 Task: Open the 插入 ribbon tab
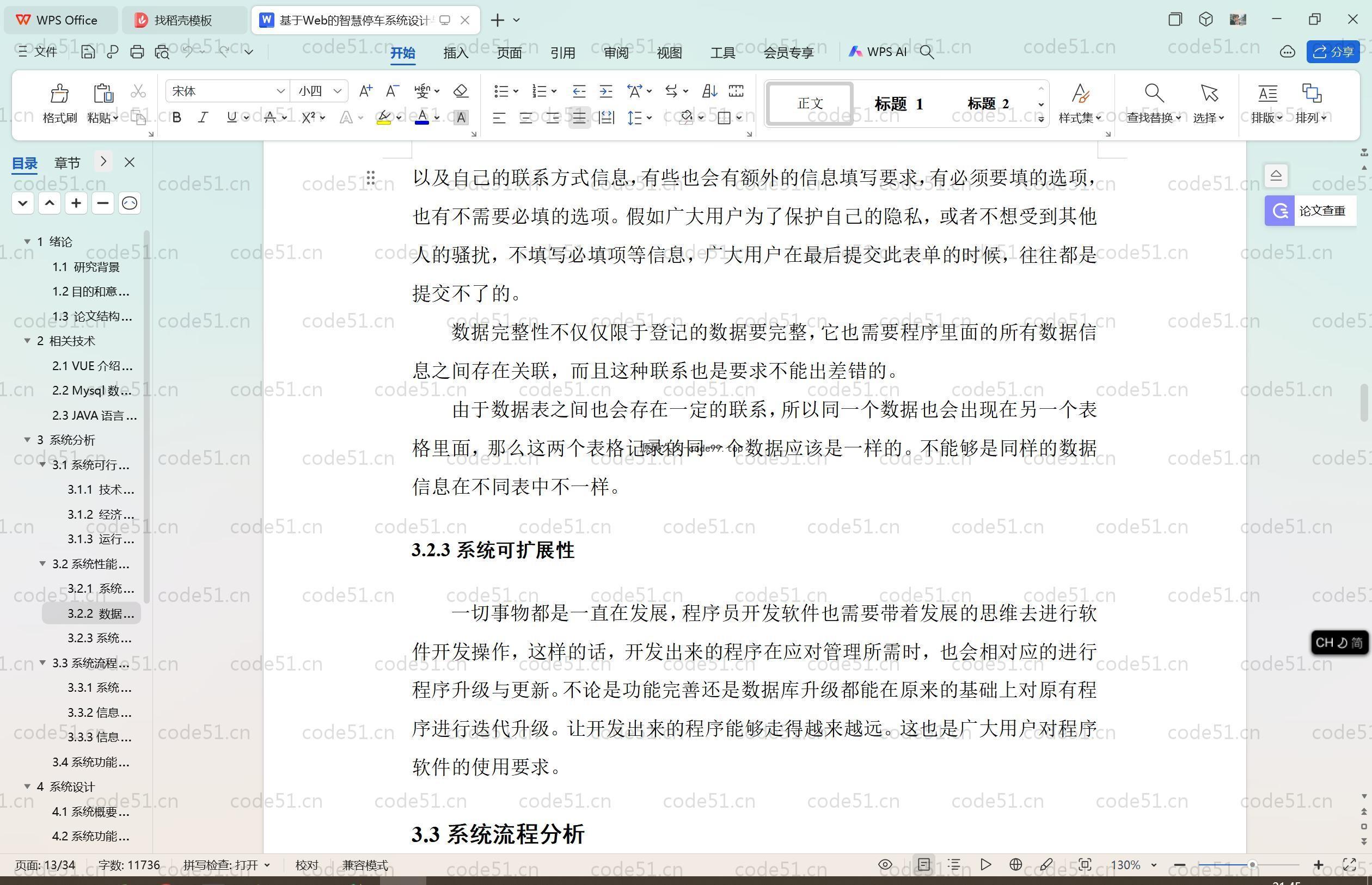pos(456,52)
